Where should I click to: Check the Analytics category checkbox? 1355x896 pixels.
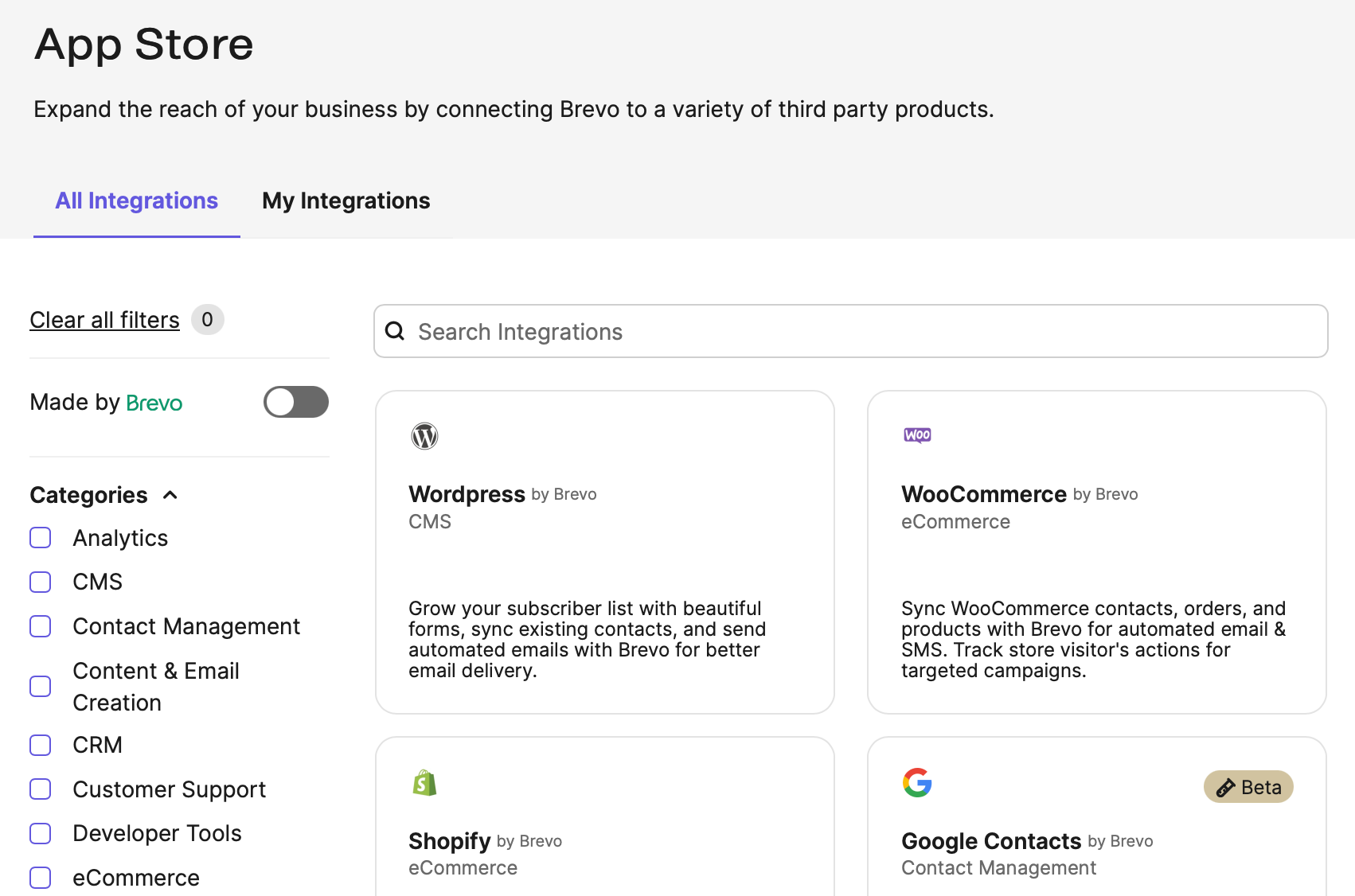41,538
